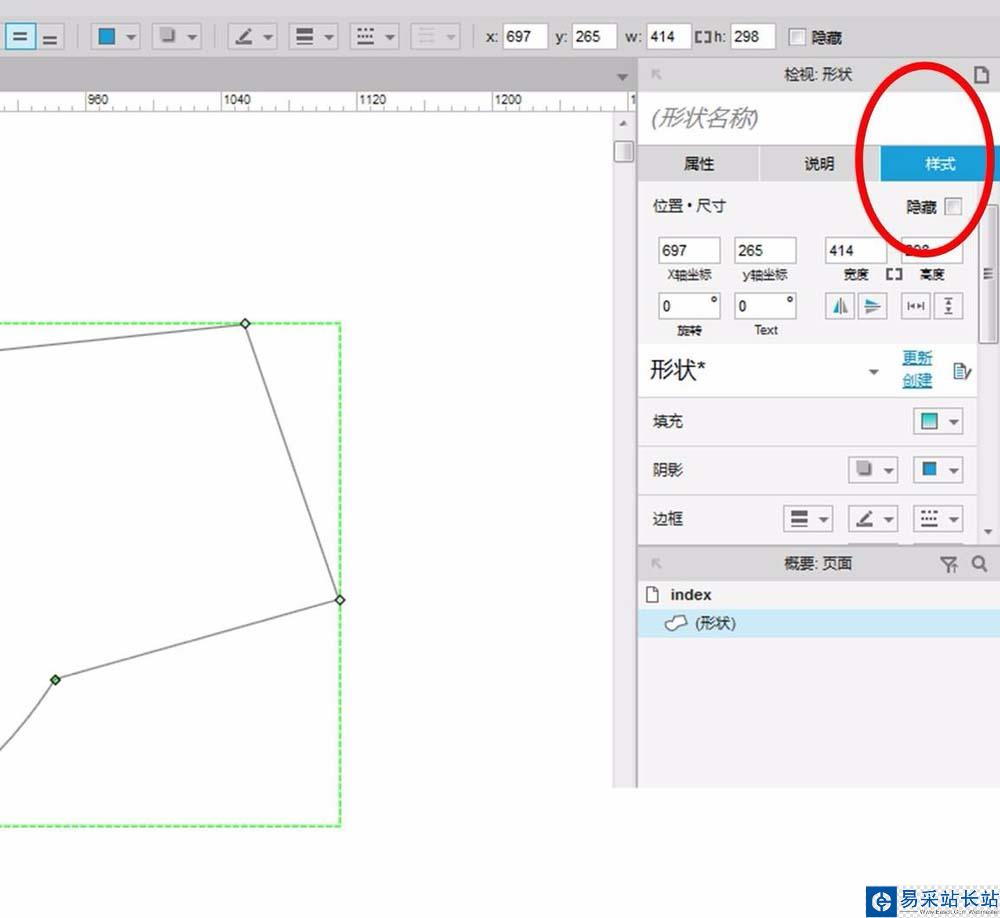1000x918 pixels.
Task: Switch to the 说明 tab
Action: tap(819, 164)
